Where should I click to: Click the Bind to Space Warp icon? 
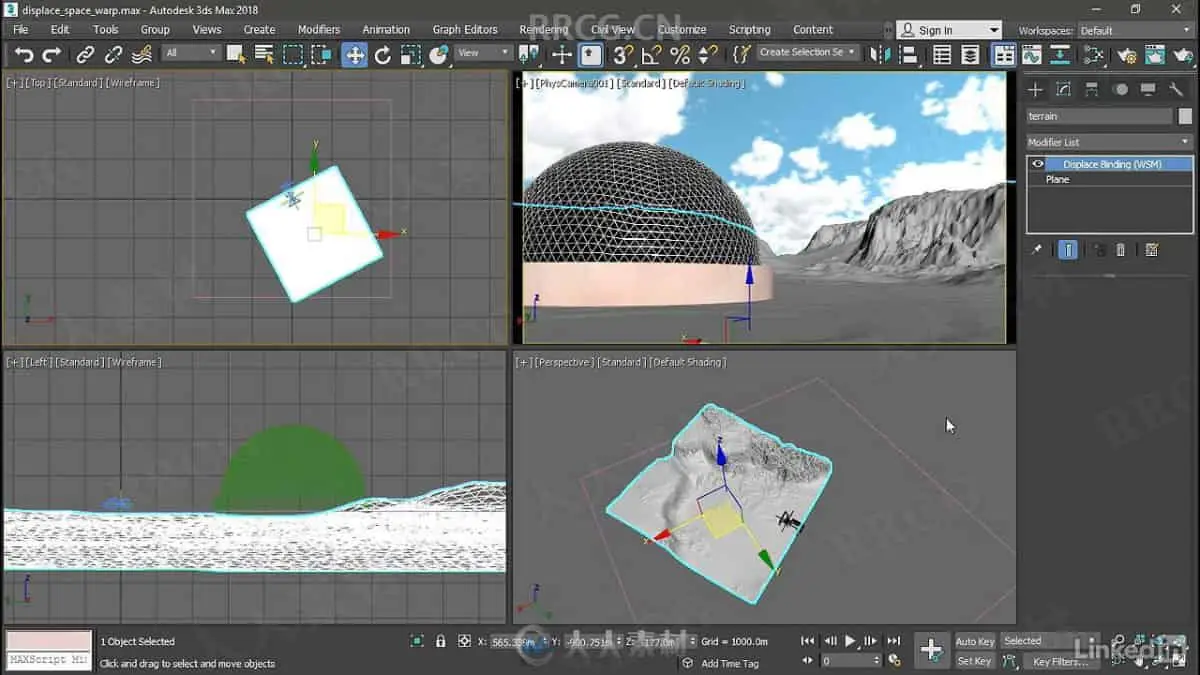coord(143,55)
